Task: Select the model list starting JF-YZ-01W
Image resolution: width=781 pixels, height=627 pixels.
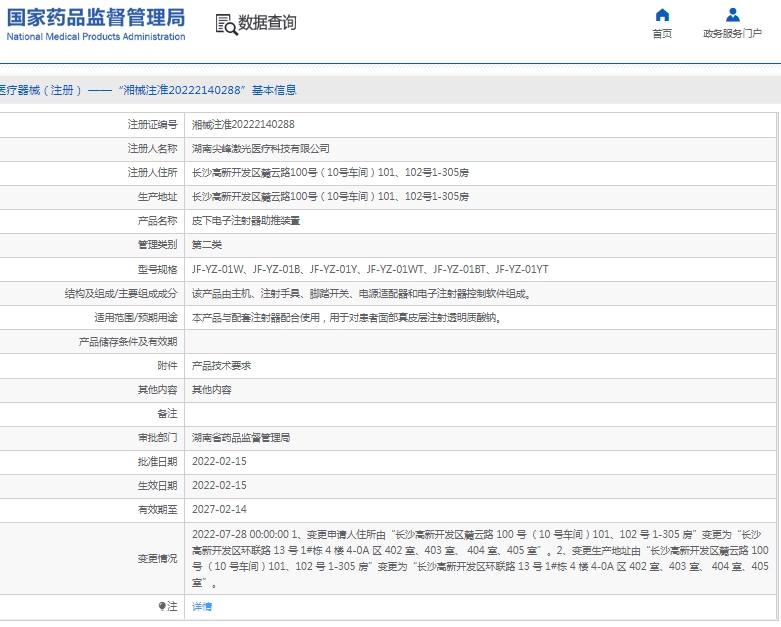Action: [x=370, y=269]
